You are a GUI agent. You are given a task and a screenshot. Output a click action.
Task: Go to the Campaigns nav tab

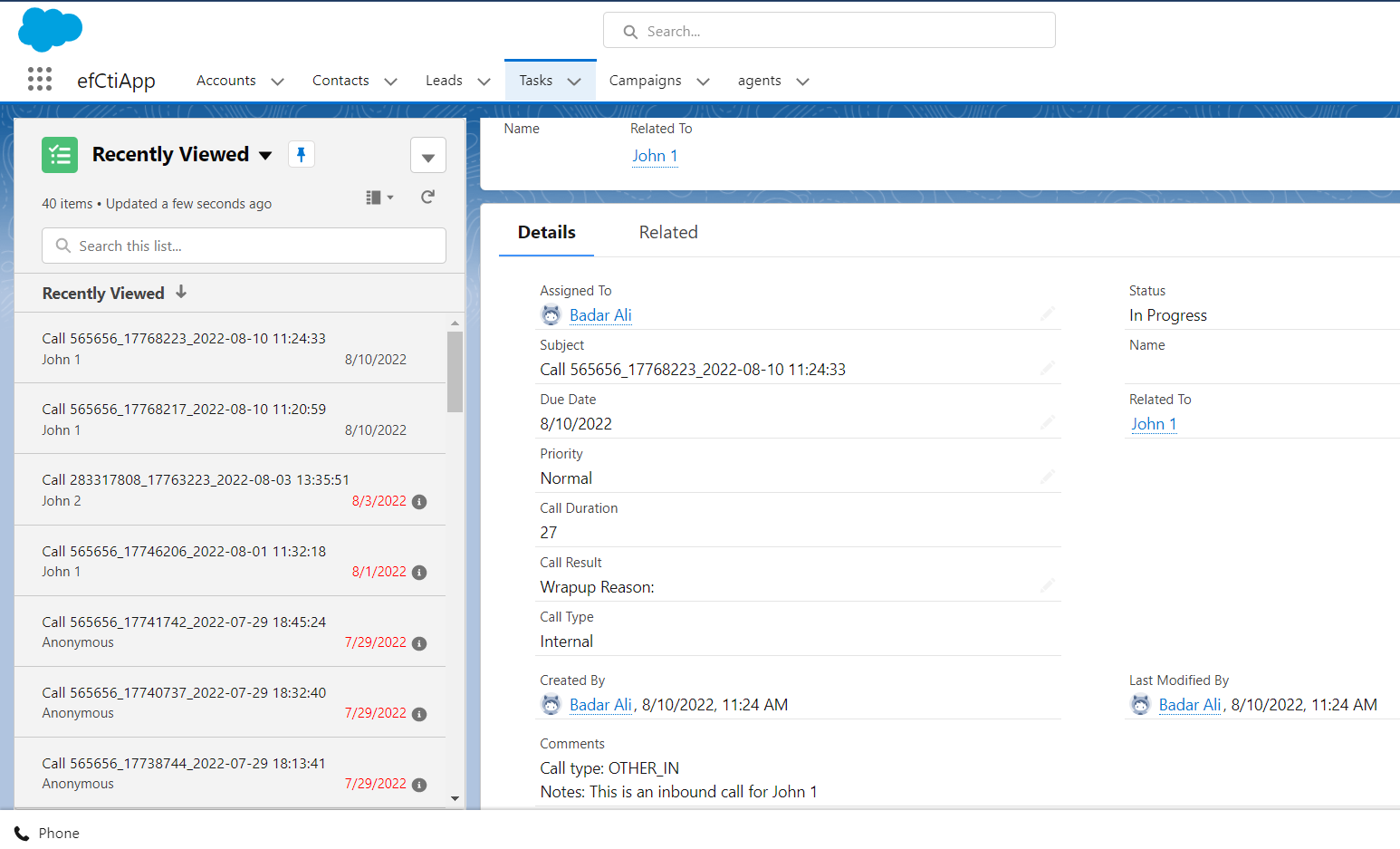coord(645,81)
